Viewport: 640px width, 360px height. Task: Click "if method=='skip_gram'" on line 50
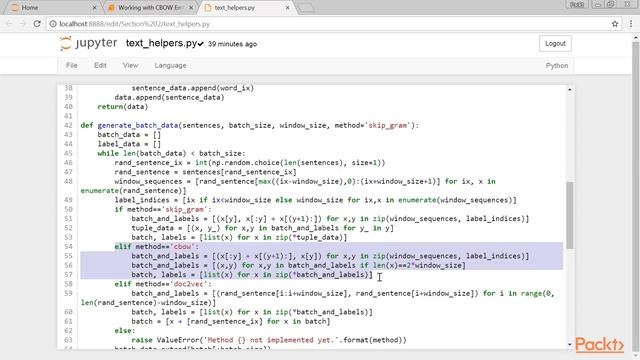(163, 209)
